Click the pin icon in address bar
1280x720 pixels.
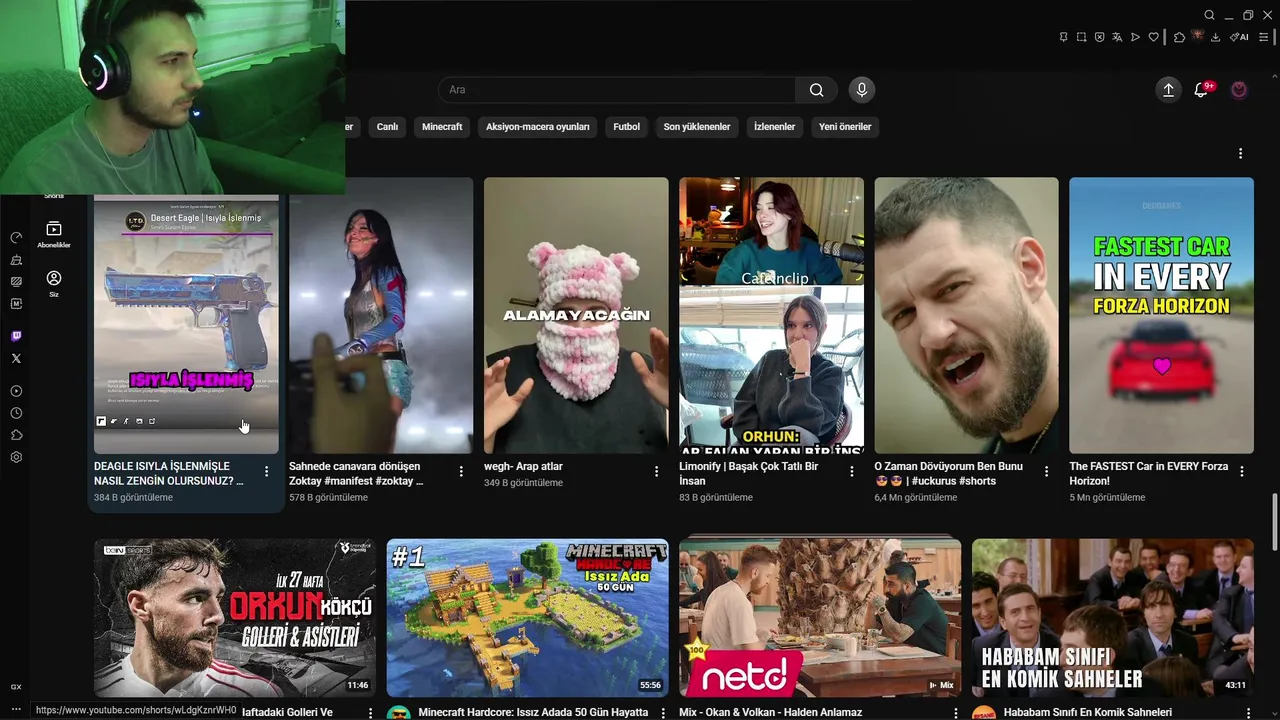tap(1063, 37)
